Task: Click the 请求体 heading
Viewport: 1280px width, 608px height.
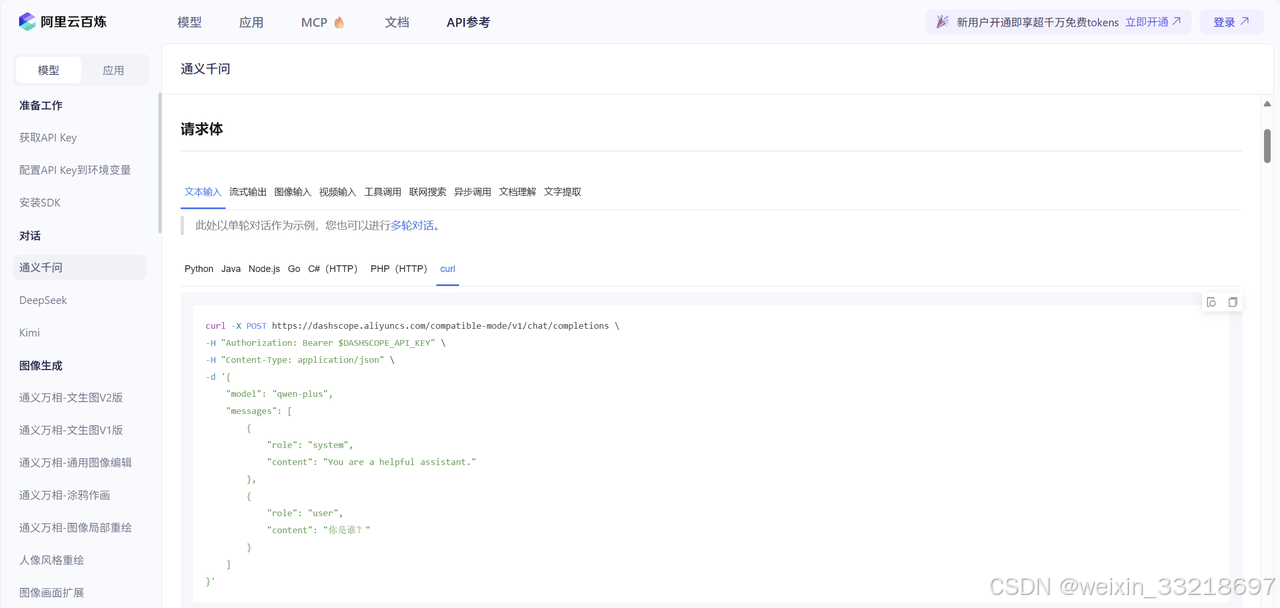Action: click(x=202, y=129)
